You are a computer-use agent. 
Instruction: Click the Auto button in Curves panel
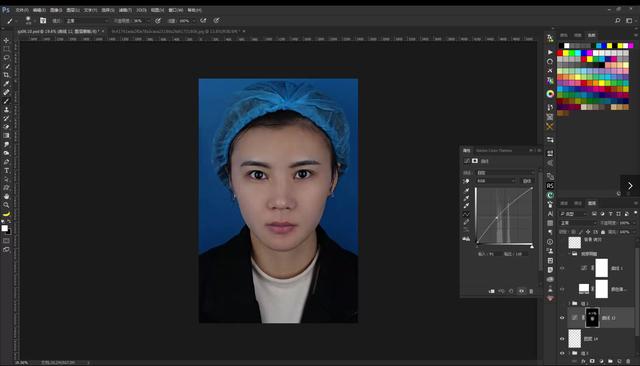(527, 181)
